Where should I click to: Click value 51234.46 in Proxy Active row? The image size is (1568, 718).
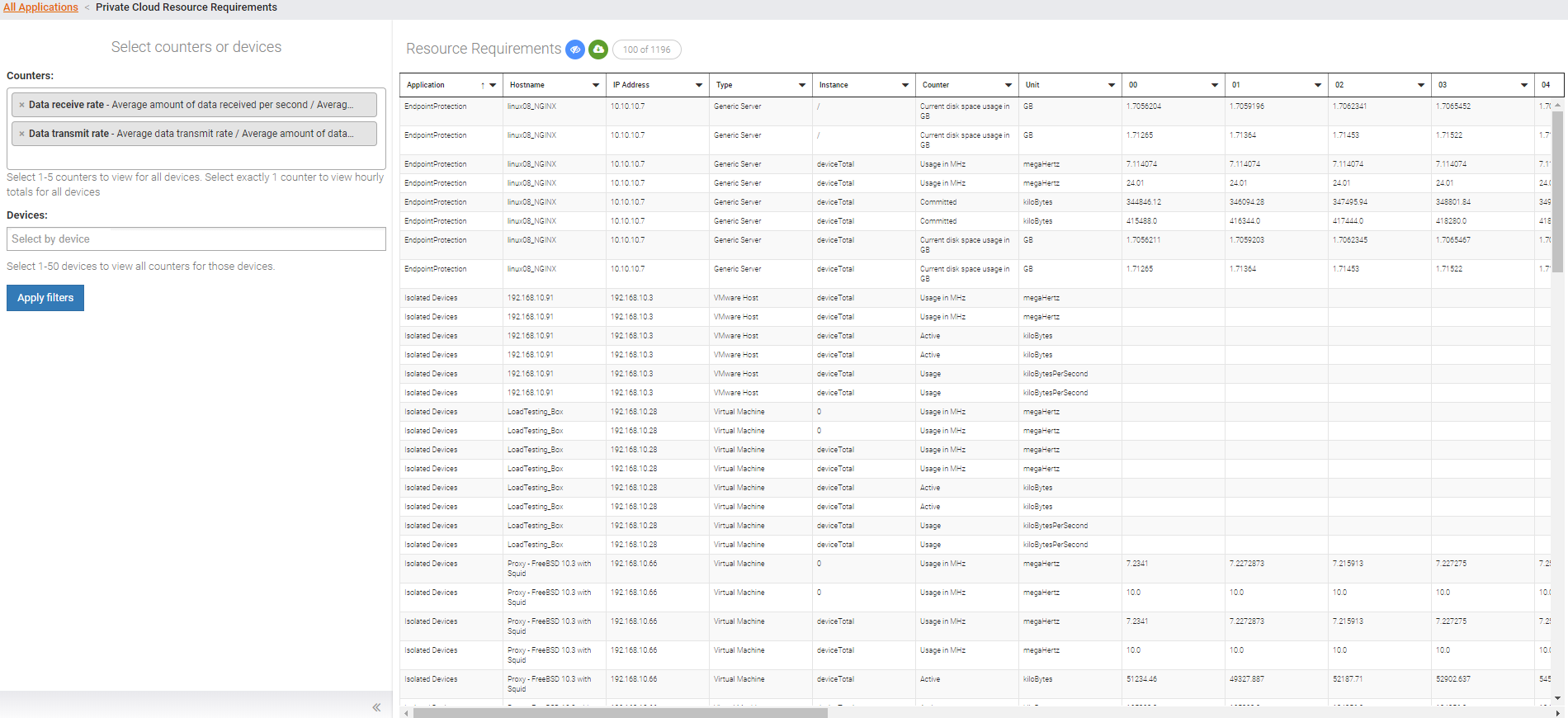point(1142,679)
